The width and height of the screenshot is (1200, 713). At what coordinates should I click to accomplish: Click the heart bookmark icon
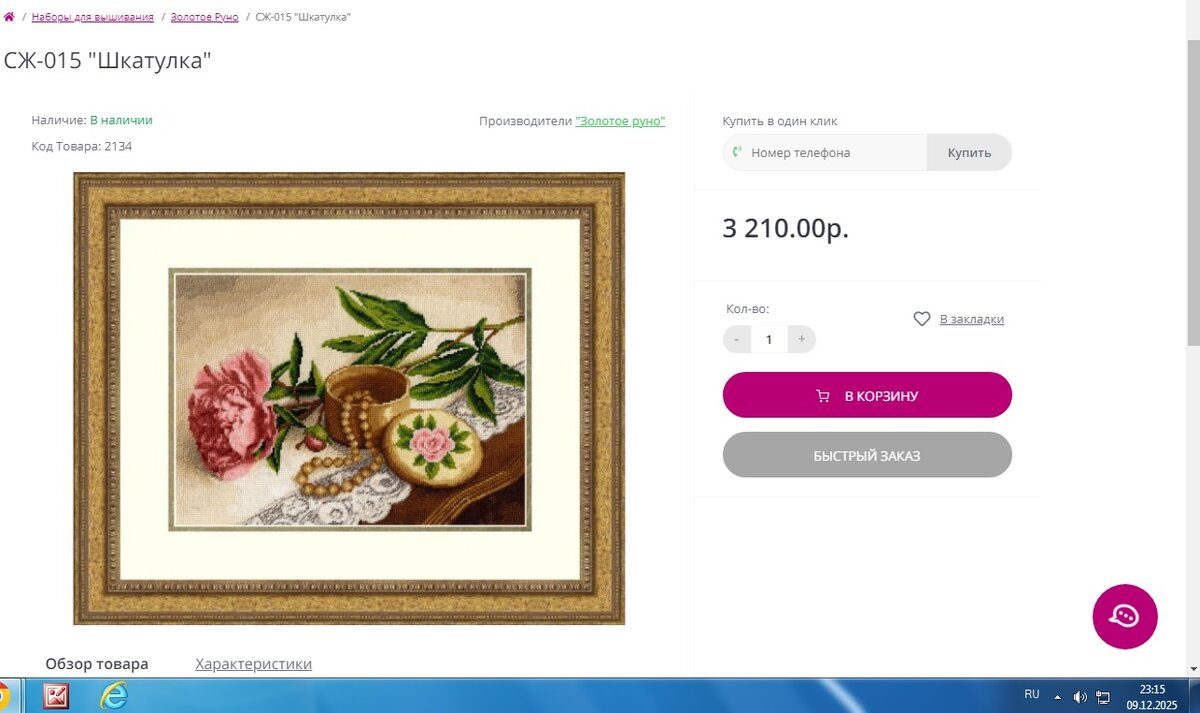(x=922, y=319)
